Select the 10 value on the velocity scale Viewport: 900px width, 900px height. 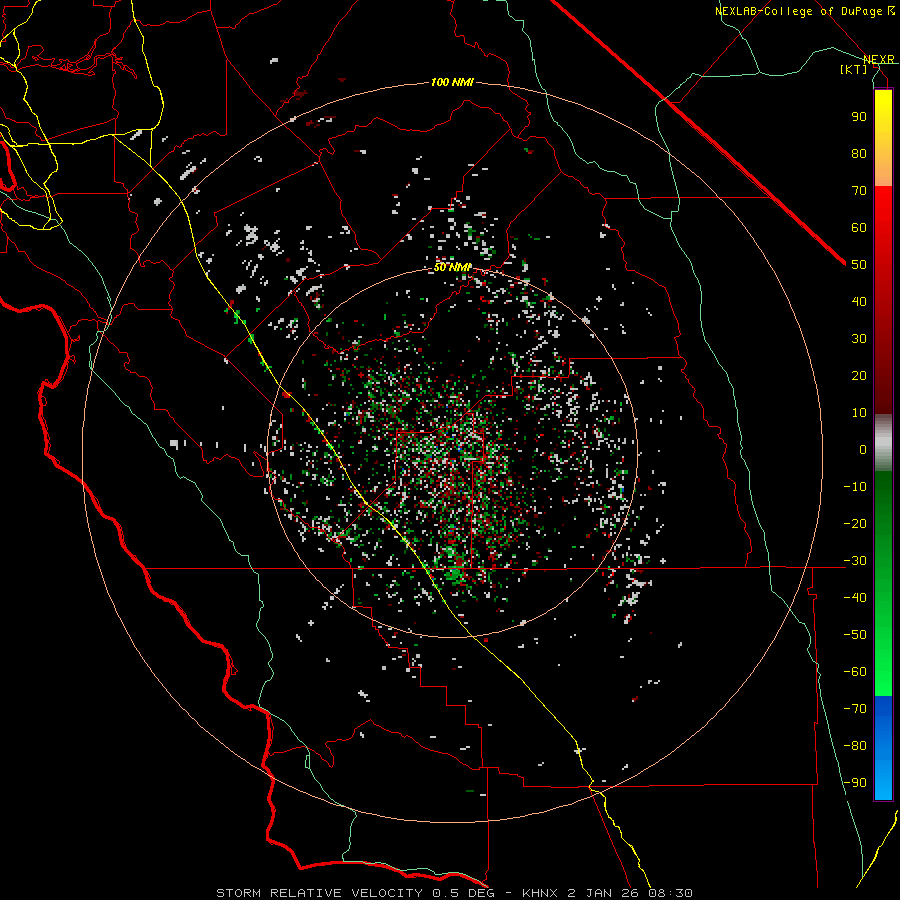859,413
